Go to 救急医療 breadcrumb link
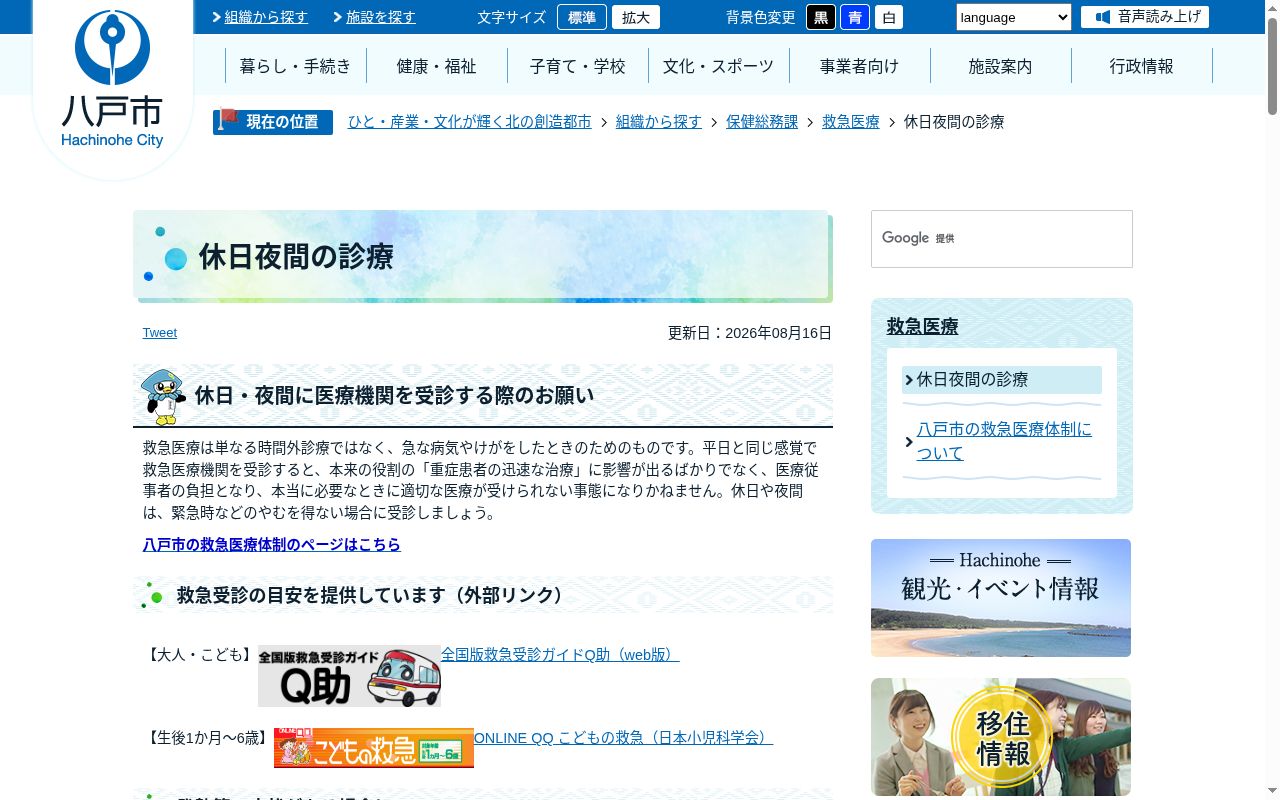 (x=851, y=122)
